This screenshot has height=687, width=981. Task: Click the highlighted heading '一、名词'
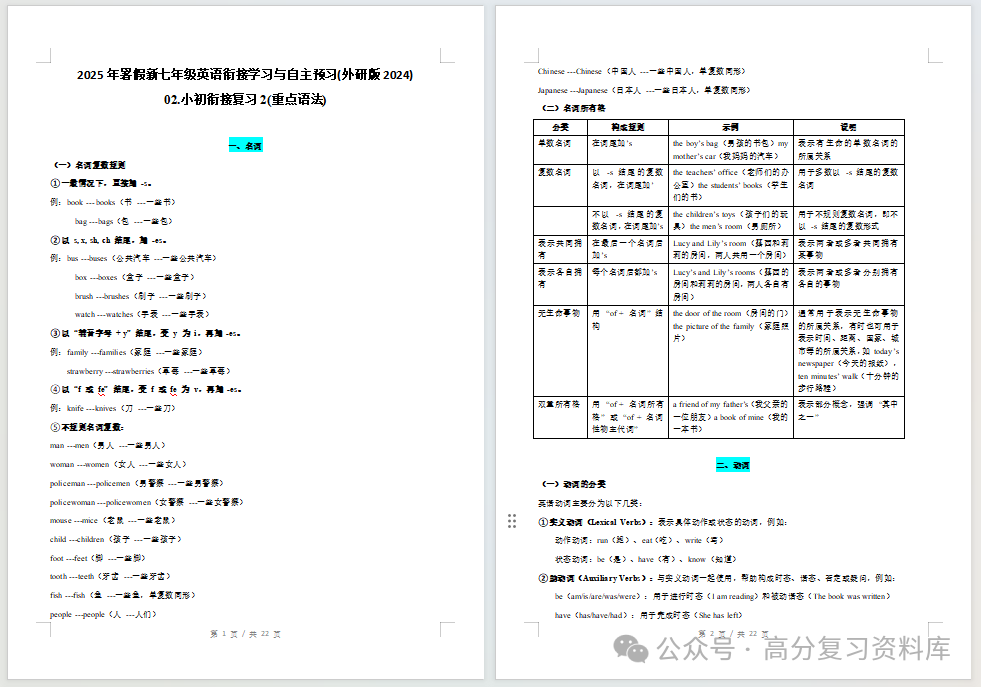click(x=245, y=146)
